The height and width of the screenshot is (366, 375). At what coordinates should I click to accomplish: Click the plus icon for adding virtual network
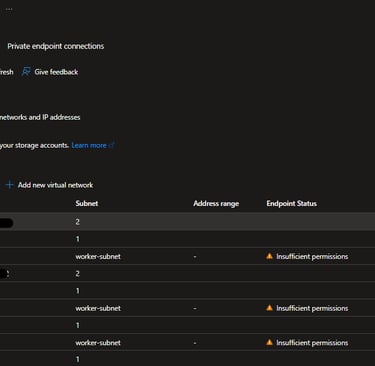tap(10, 185)
